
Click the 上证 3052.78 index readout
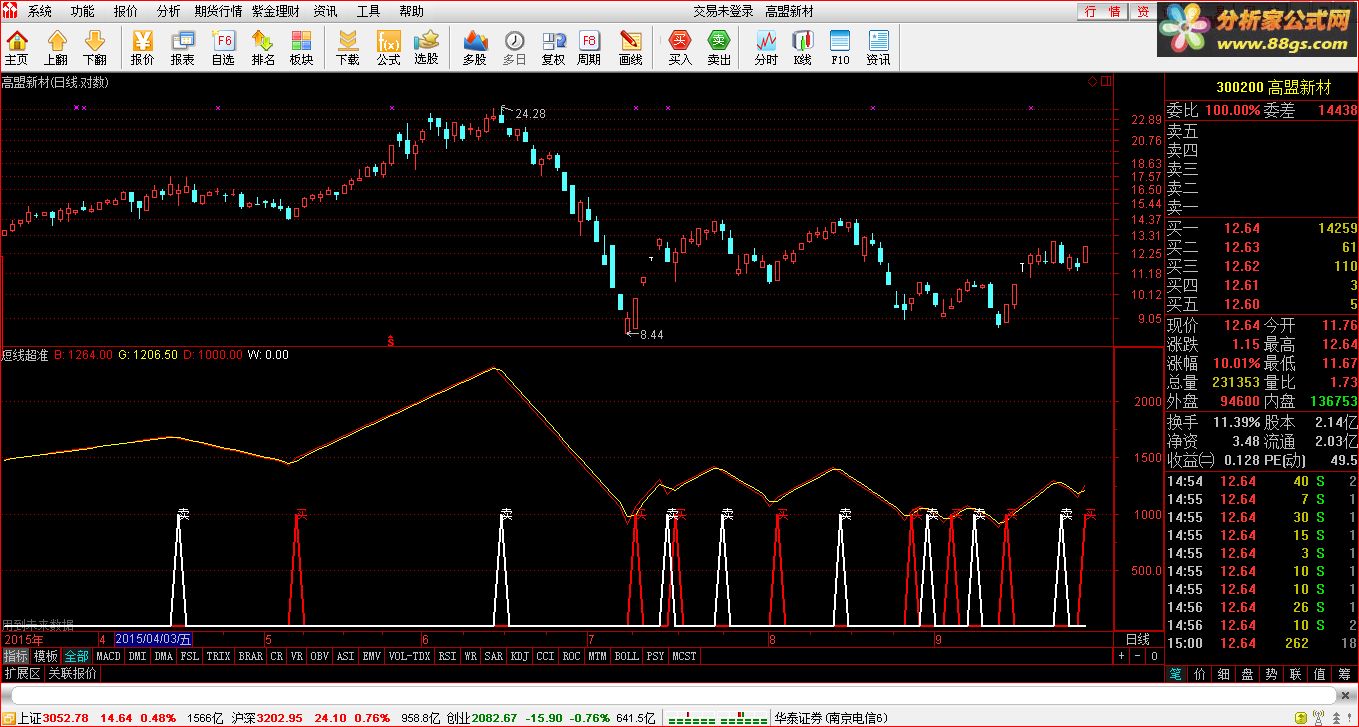[53, 718]
